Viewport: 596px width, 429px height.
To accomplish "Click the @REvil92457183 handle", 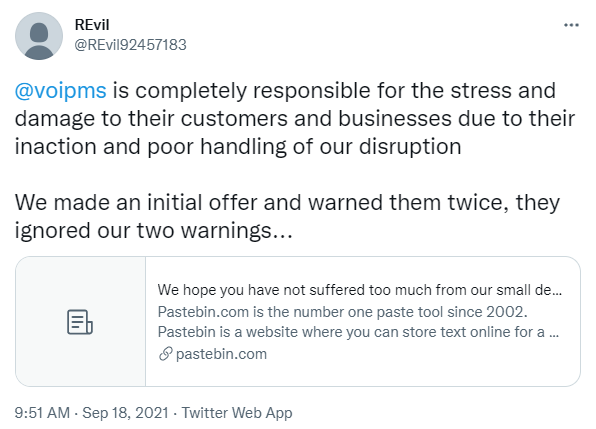I will click(x=130, y=45).
